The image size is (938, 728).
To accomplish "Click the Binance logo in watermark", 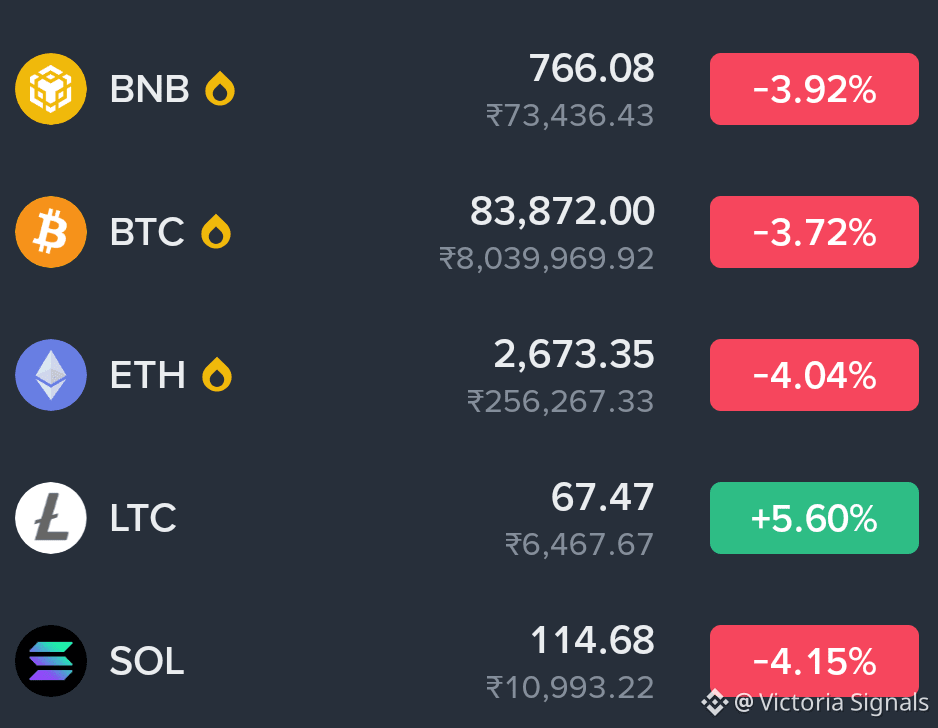I will [715, 702].
